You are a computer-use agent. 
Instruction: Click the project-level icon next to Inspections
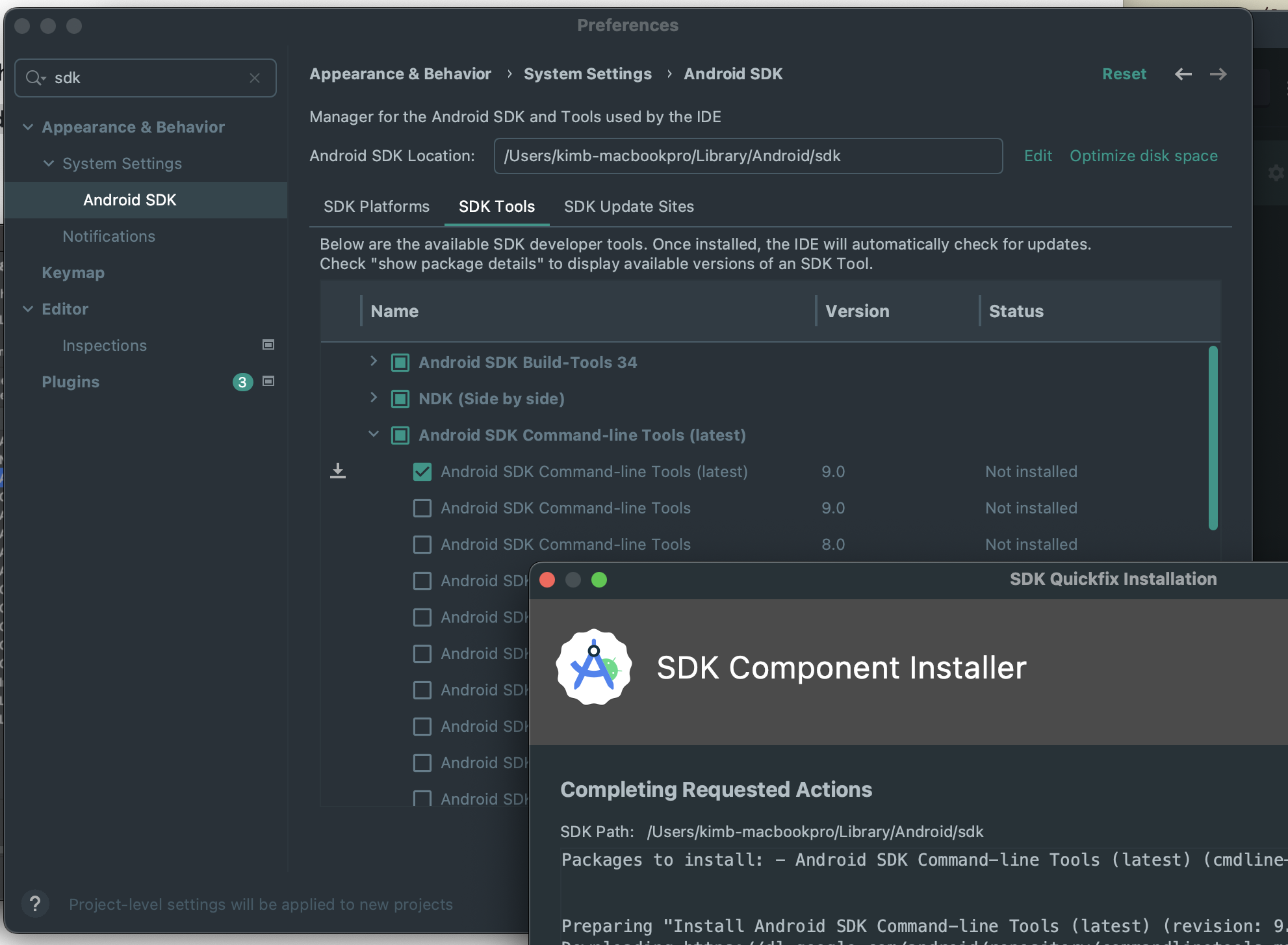click(268, 345)
